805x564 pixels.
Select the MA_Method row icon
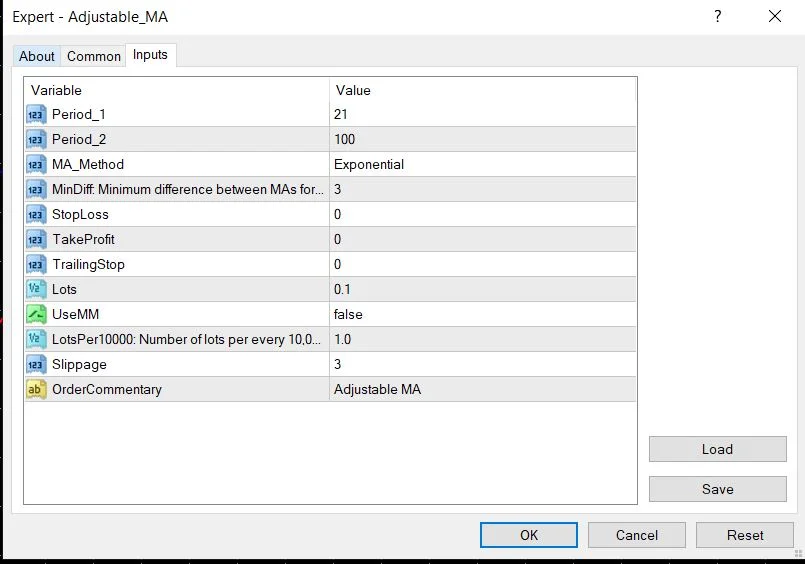tap(36, 165)
